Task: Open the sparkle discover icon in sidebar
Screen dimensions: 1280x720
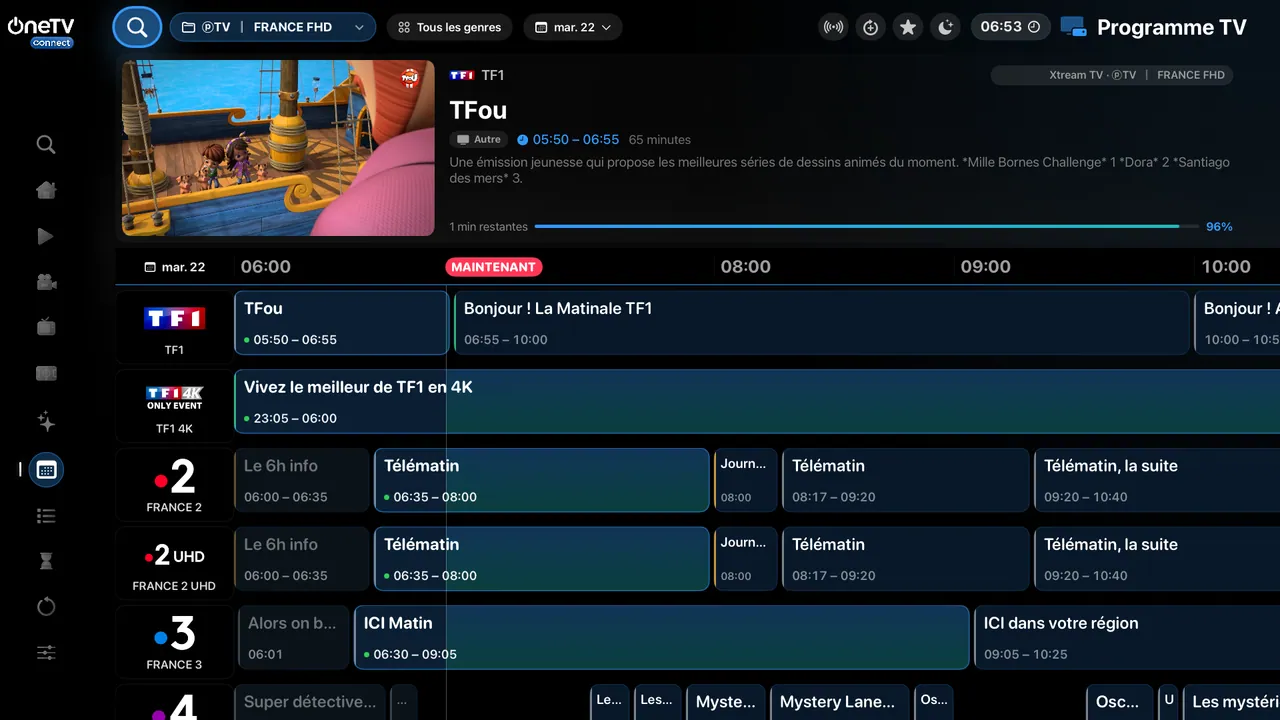Action: [46, 421]
